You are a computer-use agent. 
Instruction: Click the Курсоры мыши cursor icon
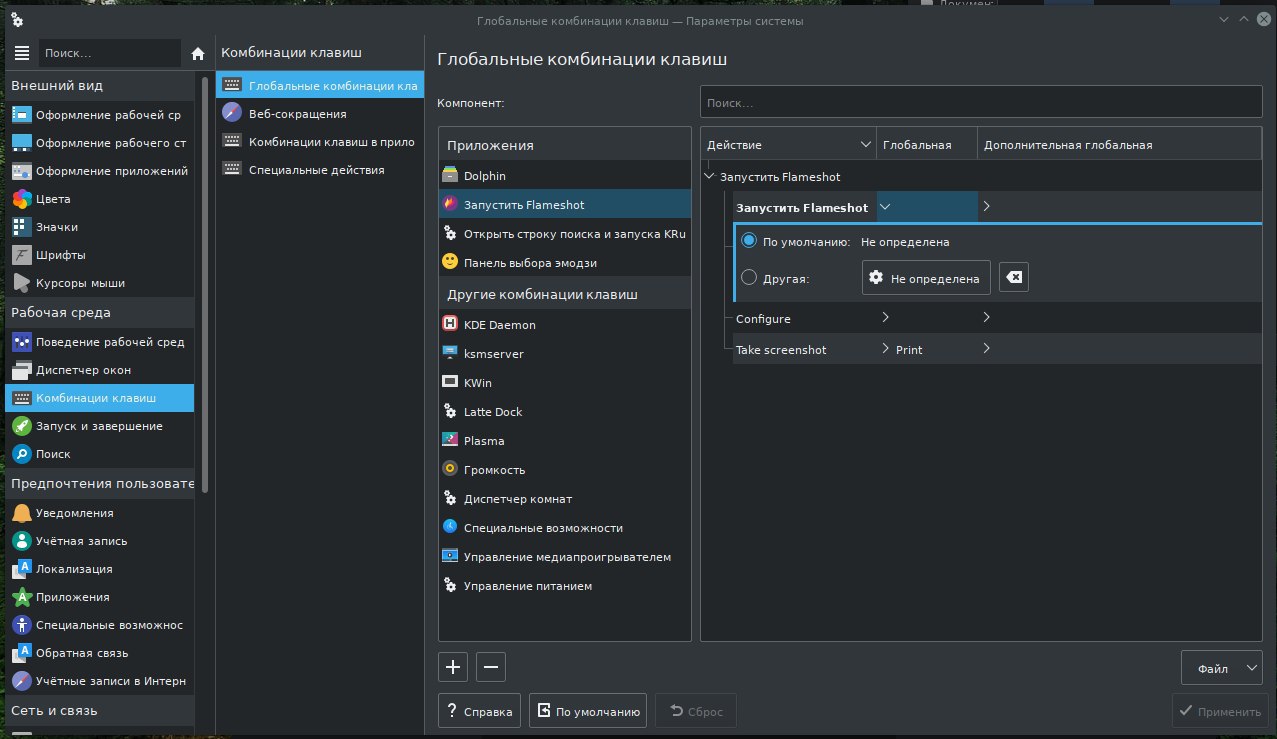(x=22, y=283)
